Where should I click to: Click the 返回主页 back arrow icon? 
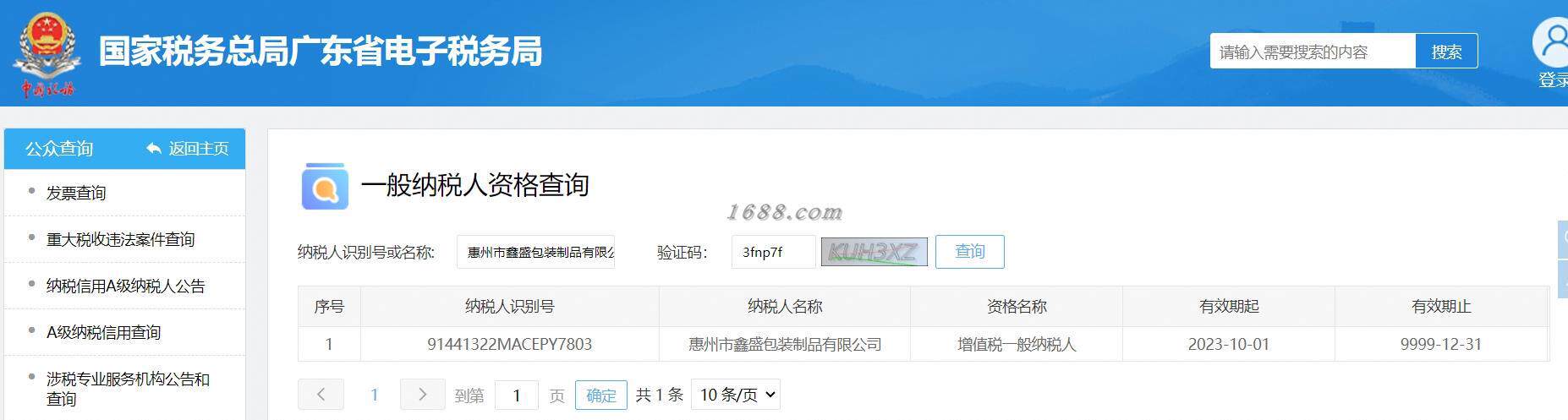pos(153,149)
